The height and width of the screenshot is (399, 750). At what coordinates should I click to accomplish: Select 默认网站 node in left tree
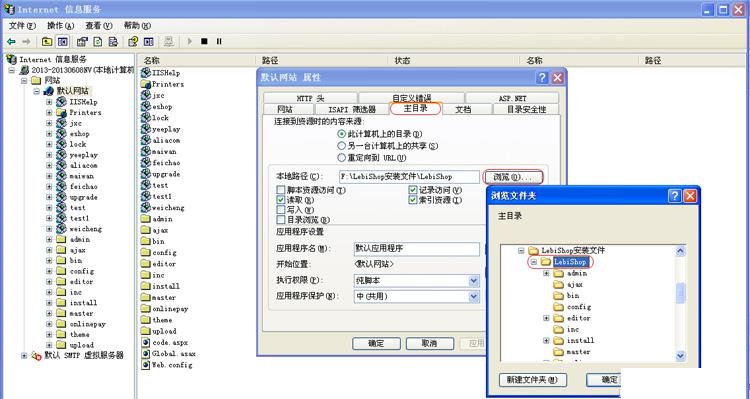pos(67,91)
